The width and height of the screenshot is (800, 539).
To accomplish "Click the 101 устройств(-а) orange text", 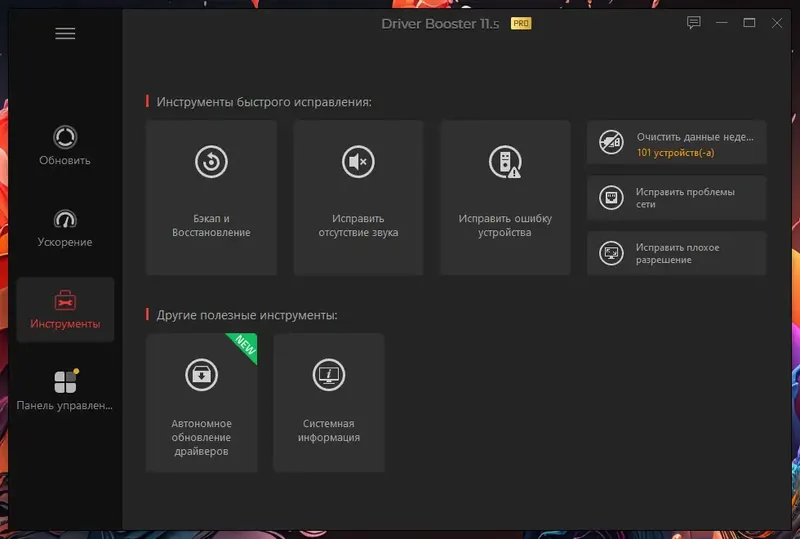I will click(676, 152).
